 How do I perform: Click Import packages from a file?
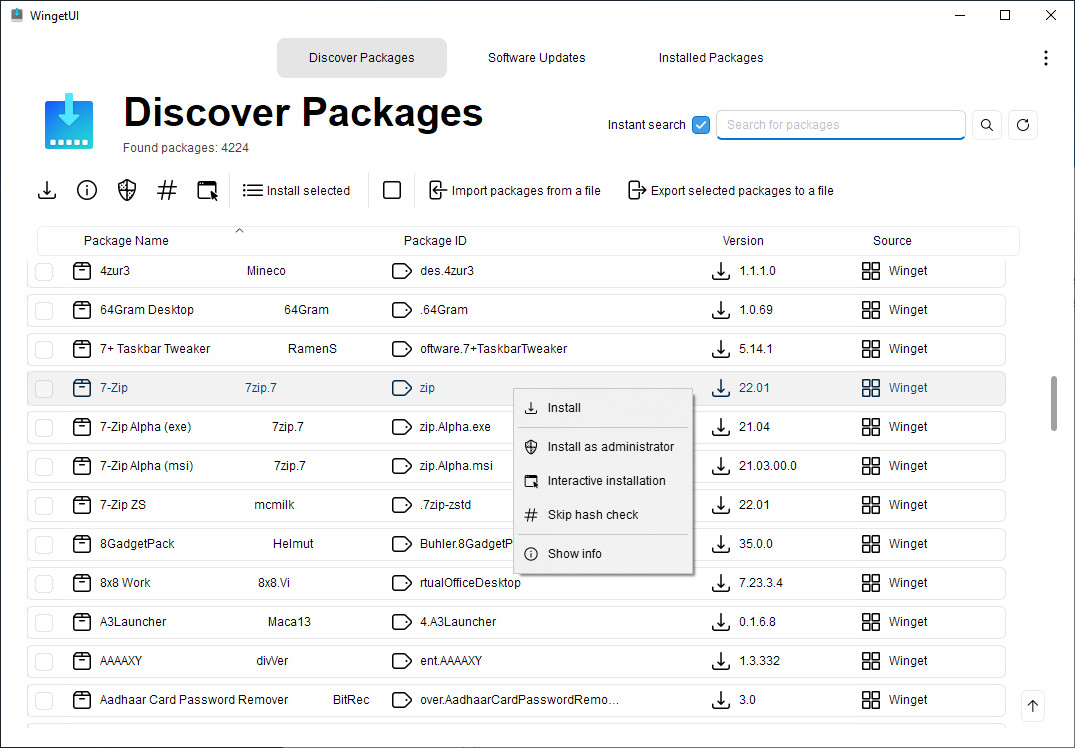tap(515, 190)
